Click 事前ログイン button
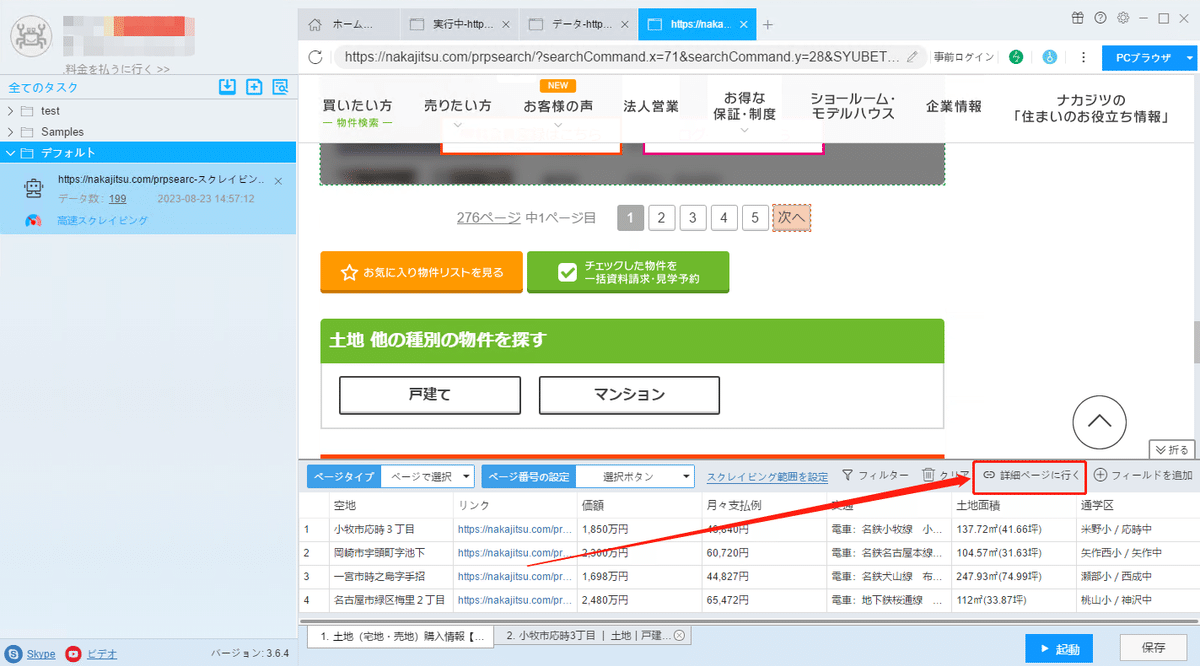This screenshot has width=1200, height=666. [963, 57]
